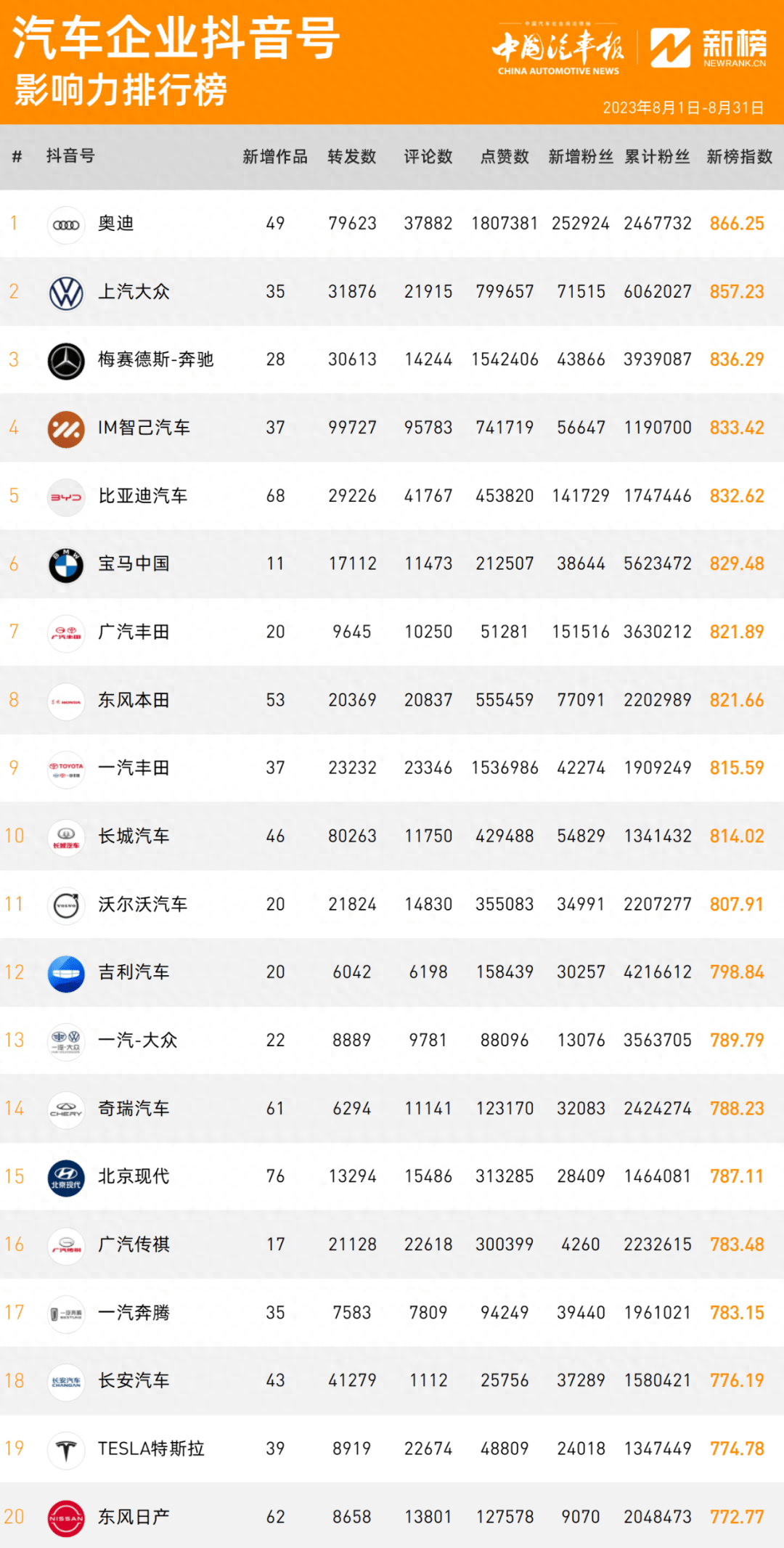Click the 新增作品 column header
The image size is (784, 1548).
coord(275,157)
